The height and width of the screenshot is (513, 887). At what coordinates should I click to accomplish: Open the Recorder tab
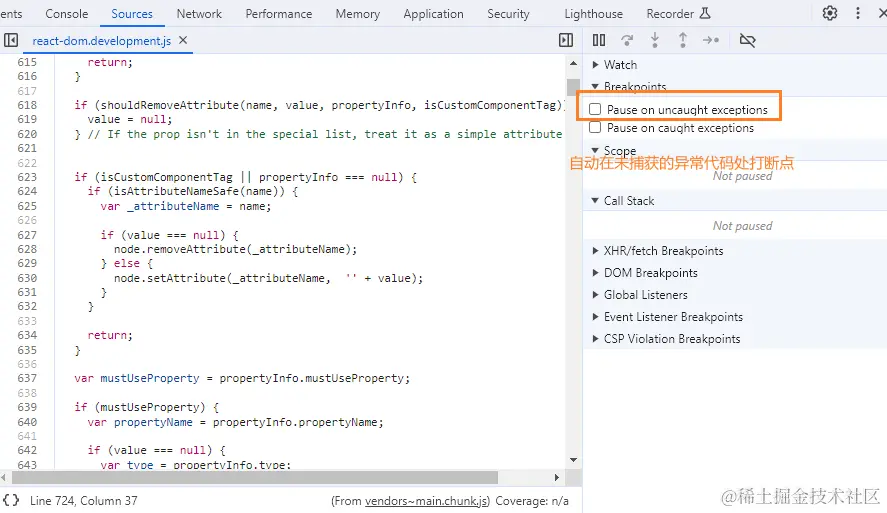click(670, 14)
